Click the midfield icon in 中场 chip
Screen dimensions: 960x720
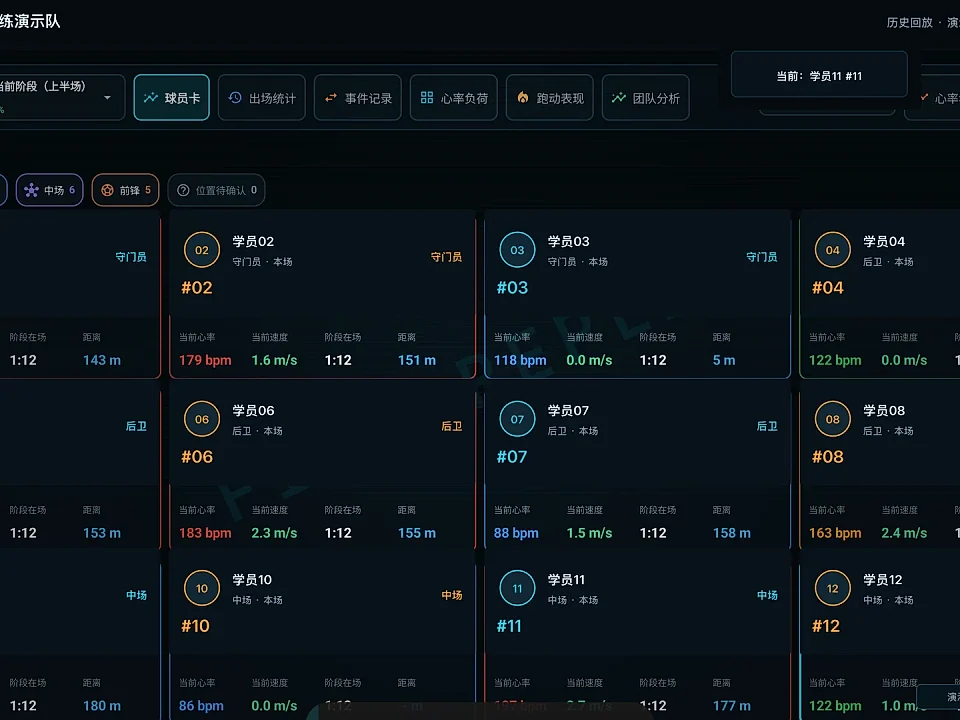[x=31, y=190]
